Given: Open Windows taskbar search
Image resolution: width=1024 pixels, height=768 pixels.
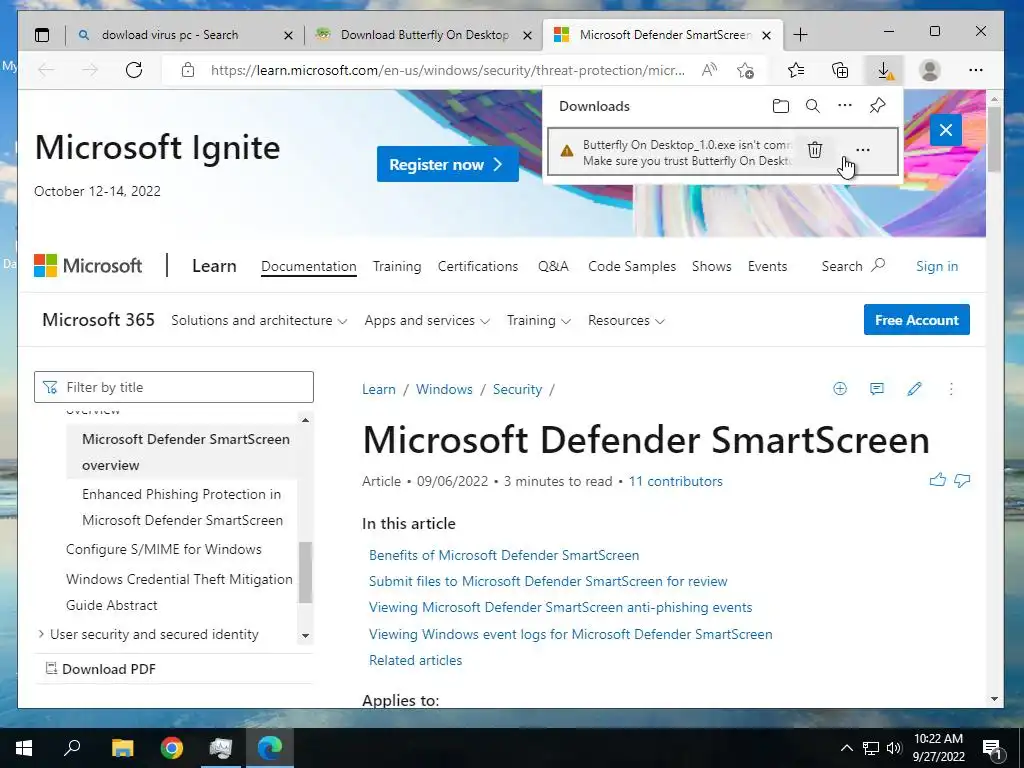Looking at the screenshot, I should [x=72, y=748].
